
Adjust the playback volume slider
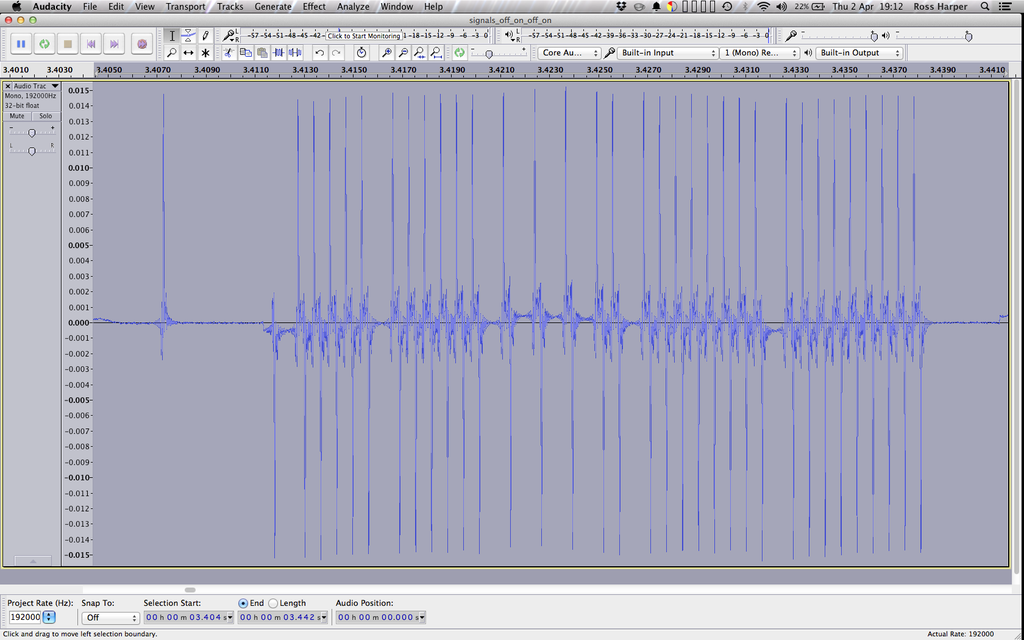pyautogui.click(x=968, y=37)
